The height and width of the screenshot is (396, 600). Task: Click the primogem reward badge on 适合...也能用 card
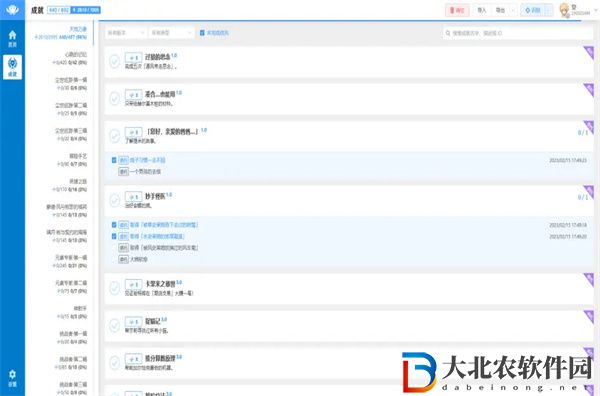(x=134, y=95)
